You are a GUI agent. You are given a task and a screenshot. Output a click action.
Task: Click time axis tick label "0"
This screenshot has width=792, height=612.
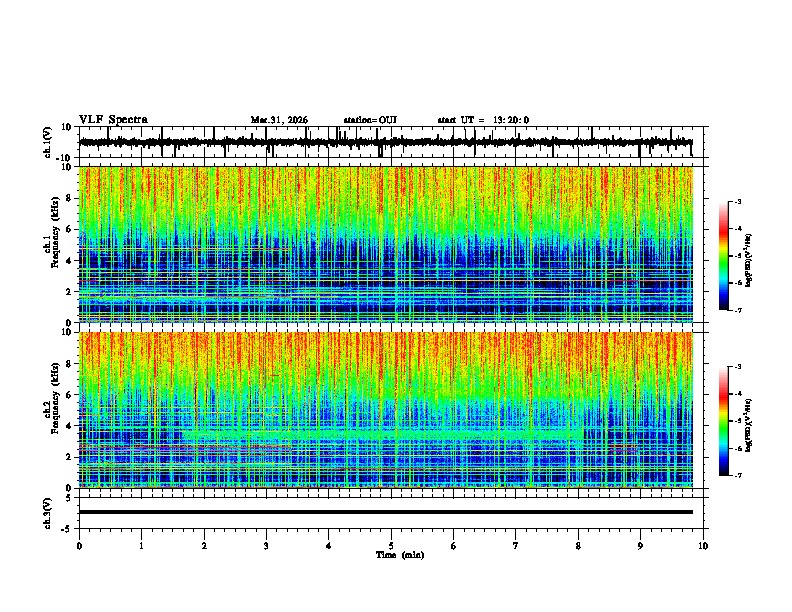coord(79,546)
